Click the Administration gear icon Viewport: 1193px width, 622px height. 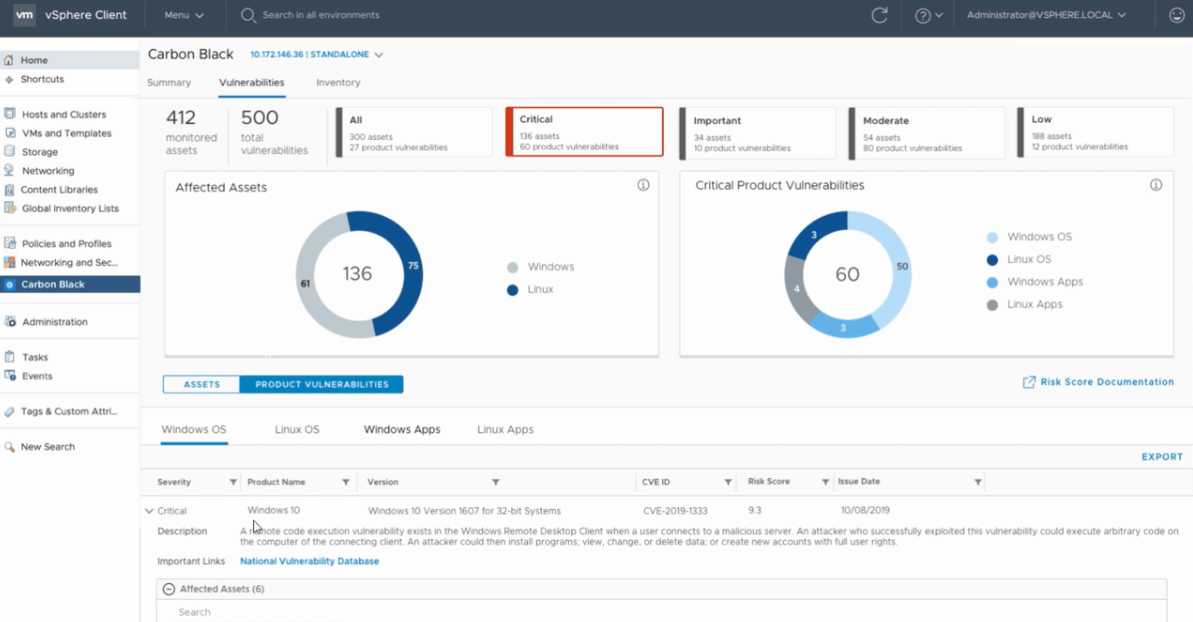point(10,322)
